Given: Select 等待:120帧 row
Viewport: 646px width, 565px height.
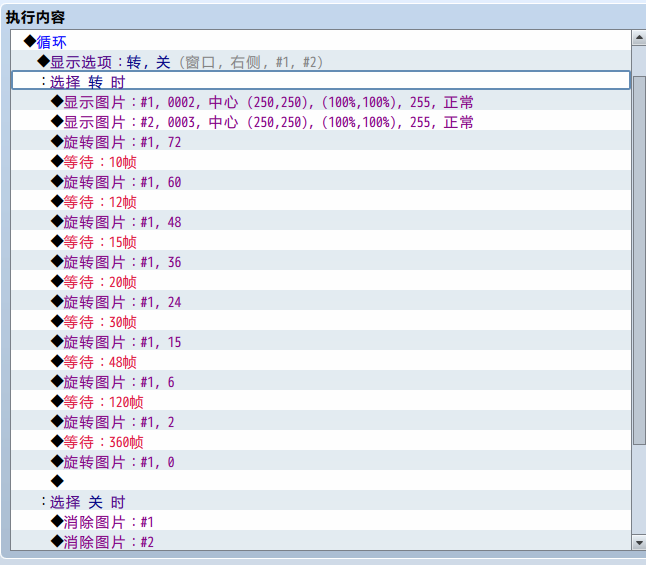Looking at the screenshot, I should tap(321, 401).
